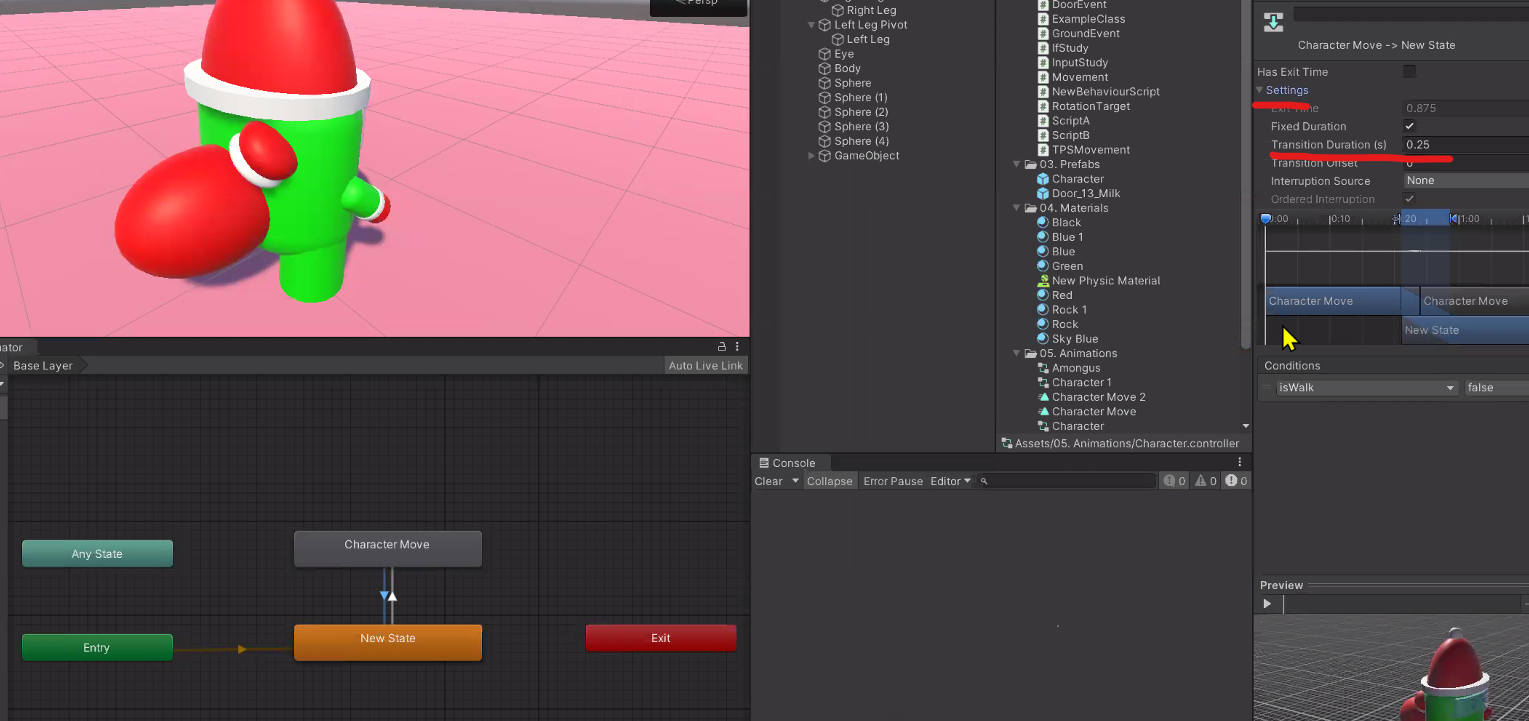Click the Base Layer breadcrumb

(43, 366)
